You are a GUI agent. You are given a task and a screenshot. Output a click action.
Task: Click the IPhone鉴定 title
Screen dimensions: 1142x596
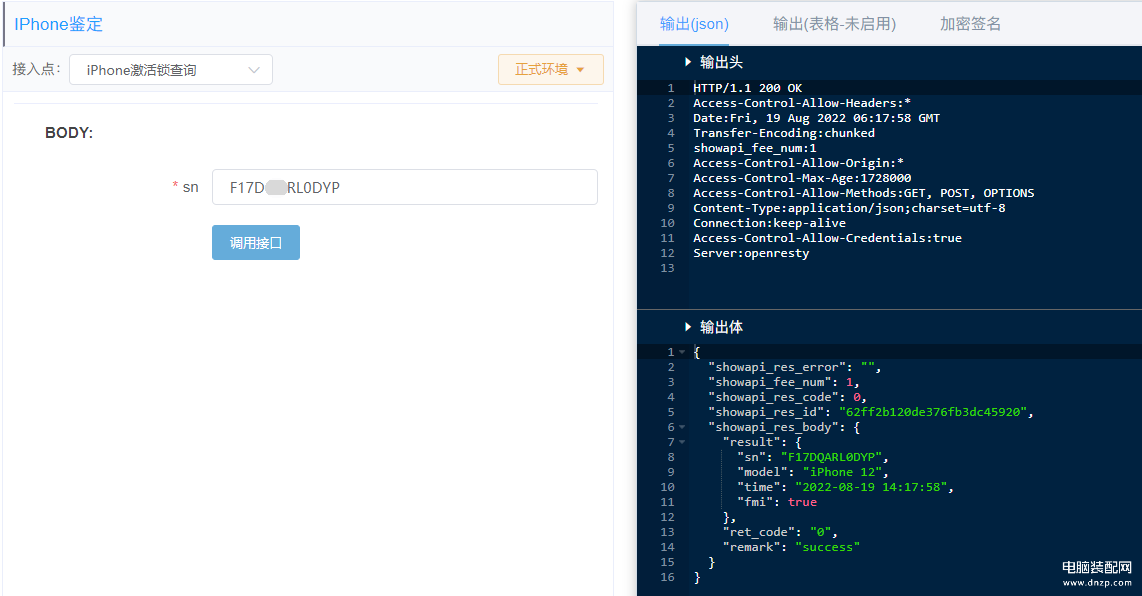(58, 24)
